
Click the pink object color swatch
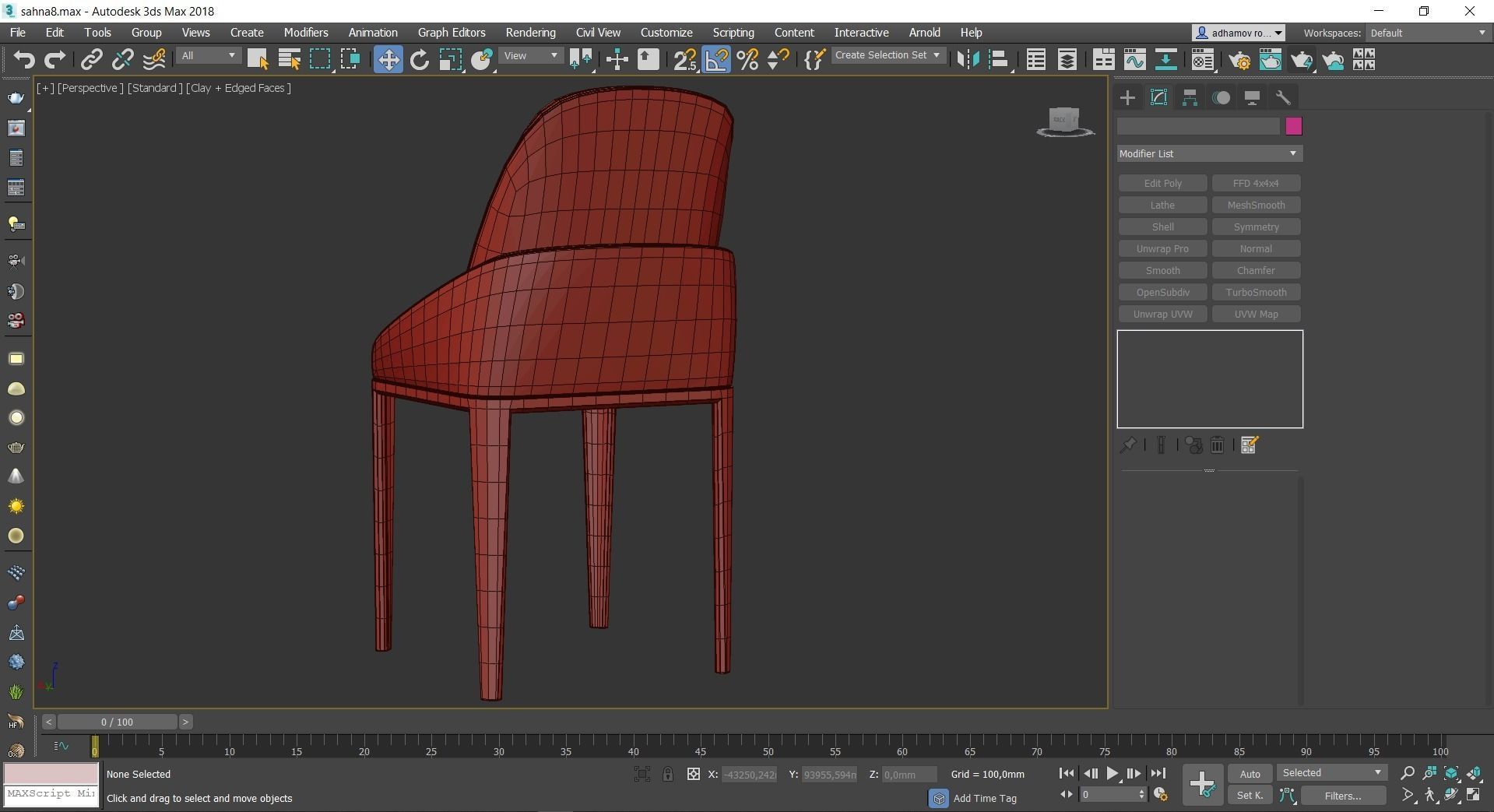click(x=1293, y=126)
